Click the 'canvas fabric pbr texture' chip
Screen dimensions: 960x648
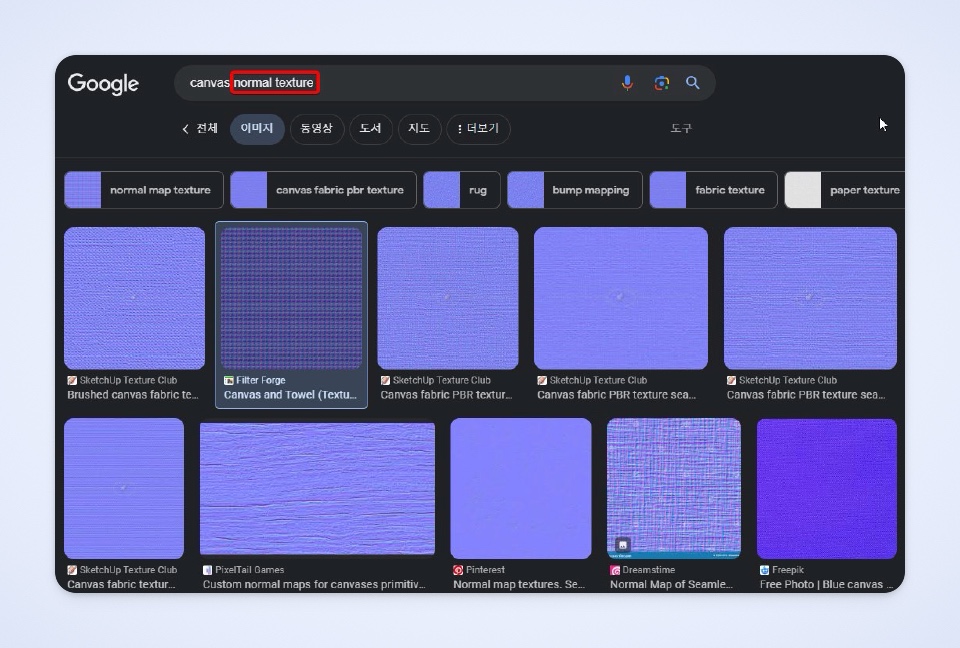click(323, 190)
